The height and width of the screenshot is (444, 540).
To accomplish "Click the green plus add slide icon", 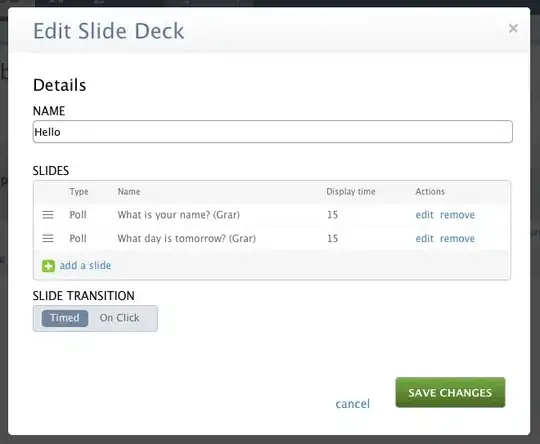I will tap(48, 266).
